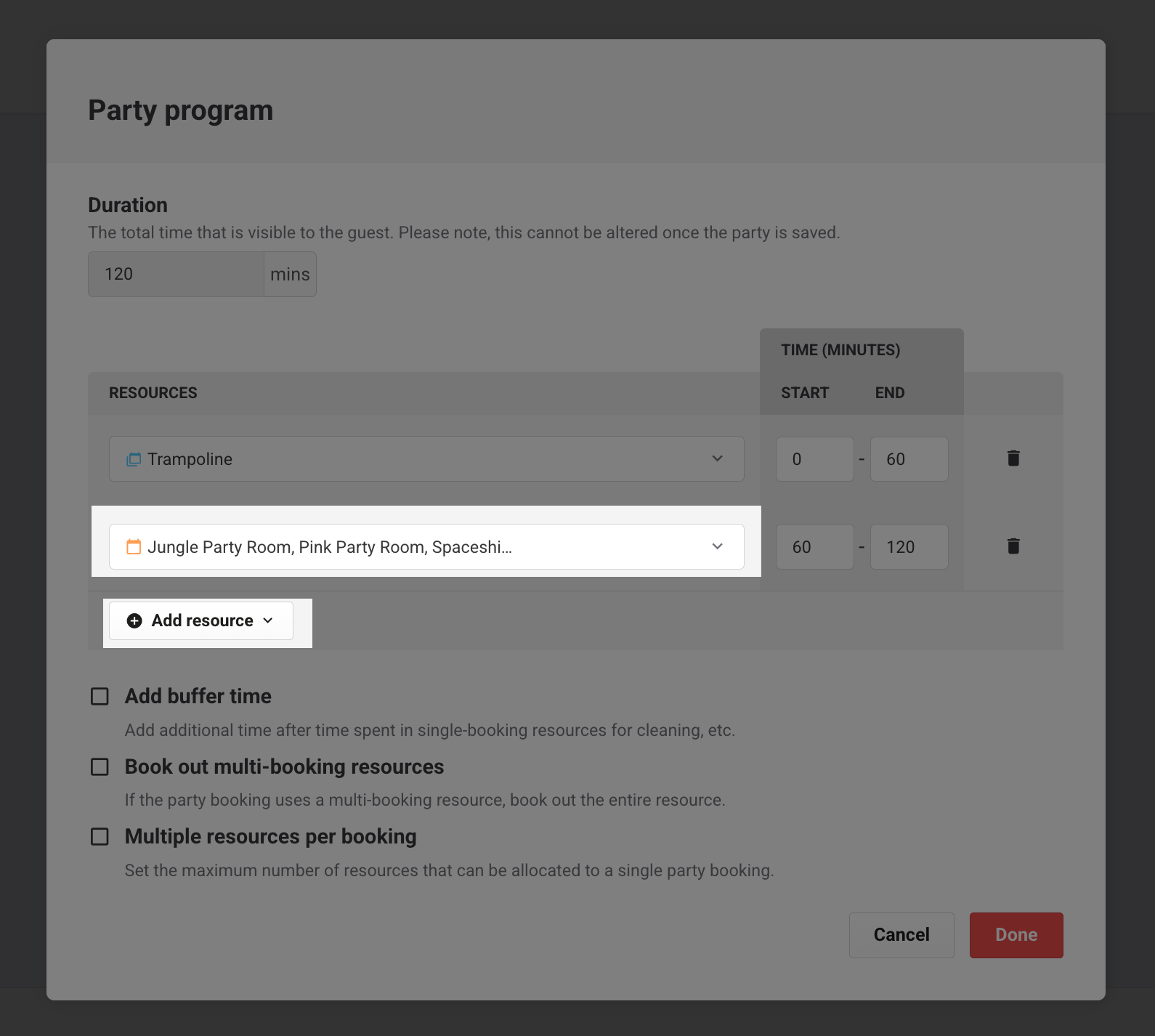Click the Add buffer time label text

click(x=198, y=696)
